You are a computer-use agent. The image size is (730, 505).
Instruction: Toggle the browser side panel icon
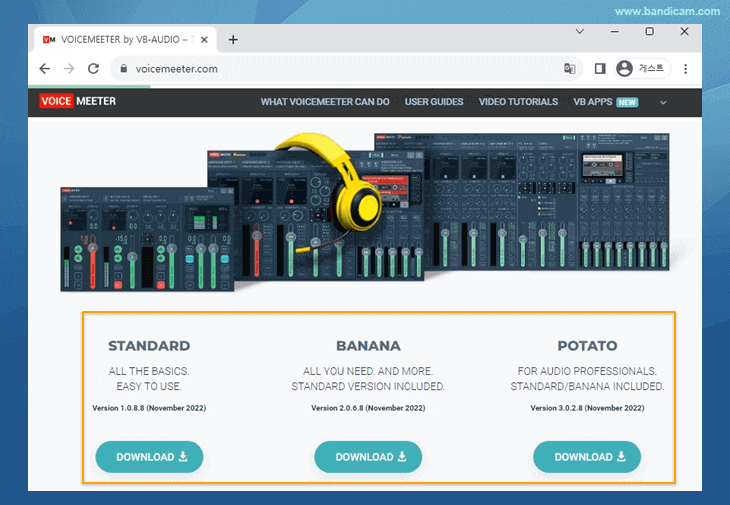click(x=600, y=69)
